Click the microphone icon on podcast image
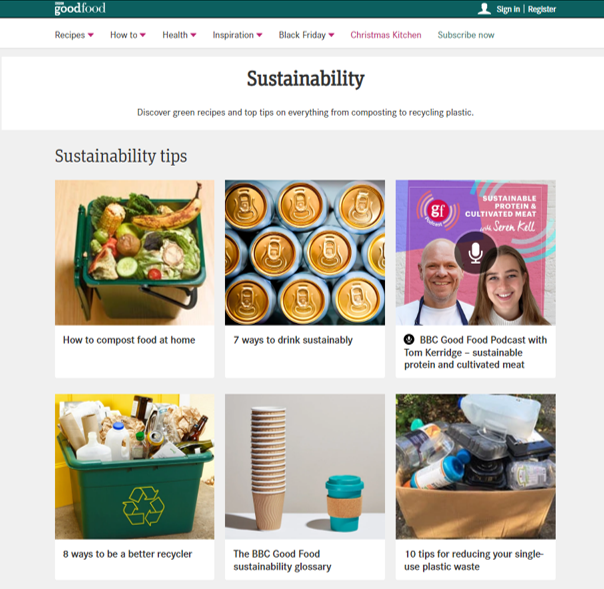 coord(476,253)
